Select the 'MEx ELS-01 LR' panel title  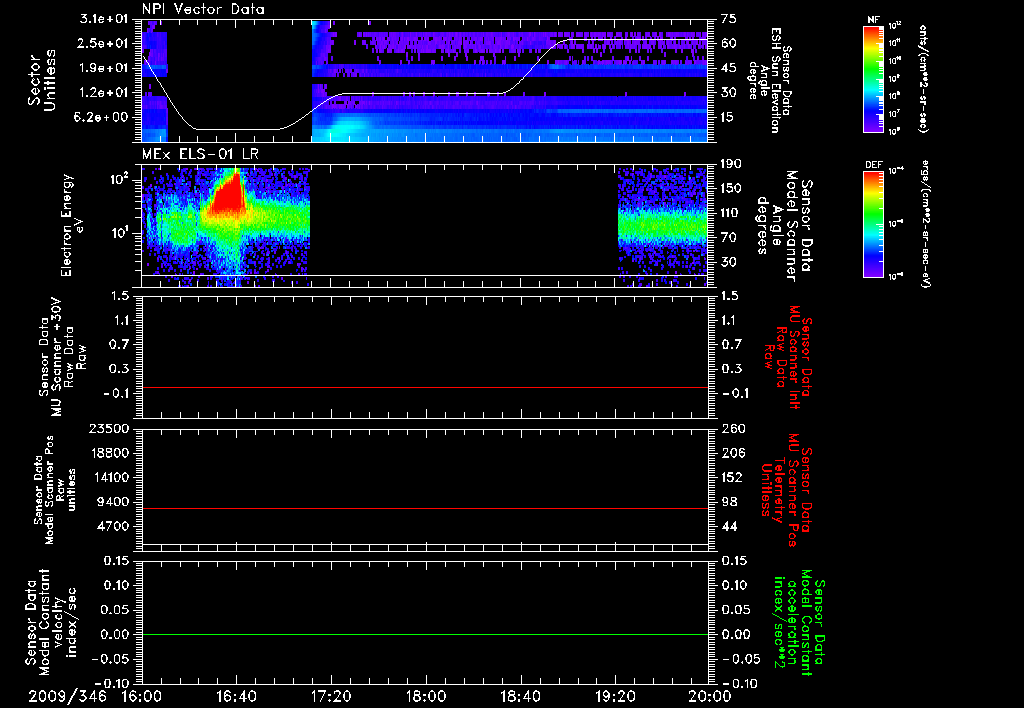pyautogui.click(x=200, y=154)
